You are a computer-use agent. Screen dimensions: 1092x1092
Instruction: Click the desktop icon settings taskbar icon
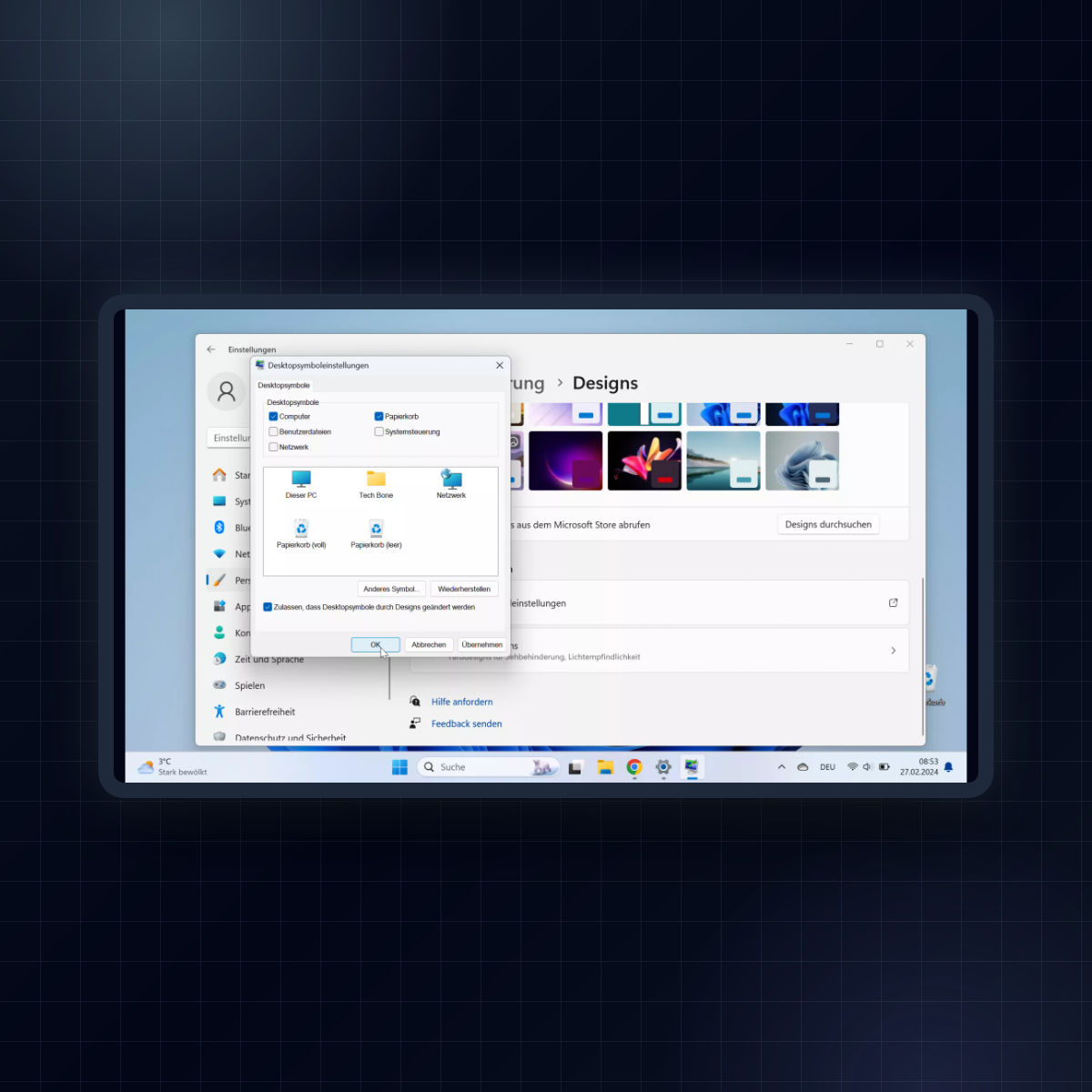pyautogui.click(x=693, y=767)
